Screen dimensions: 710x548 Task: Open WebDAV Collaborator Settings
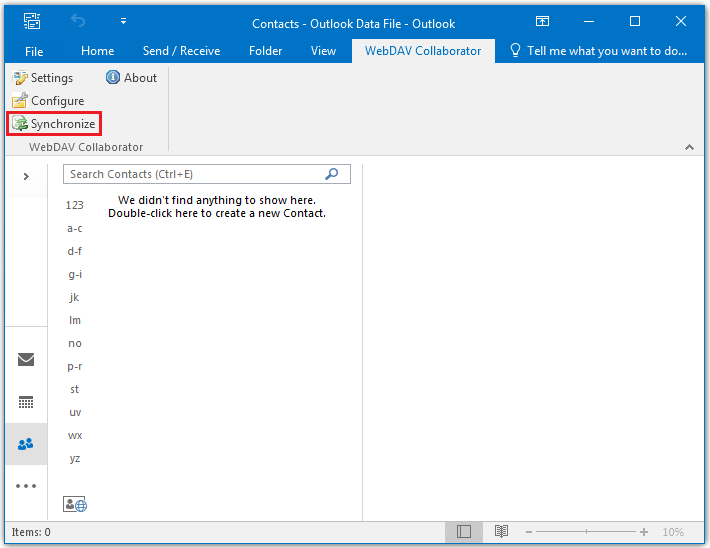(x=43, y=78)
